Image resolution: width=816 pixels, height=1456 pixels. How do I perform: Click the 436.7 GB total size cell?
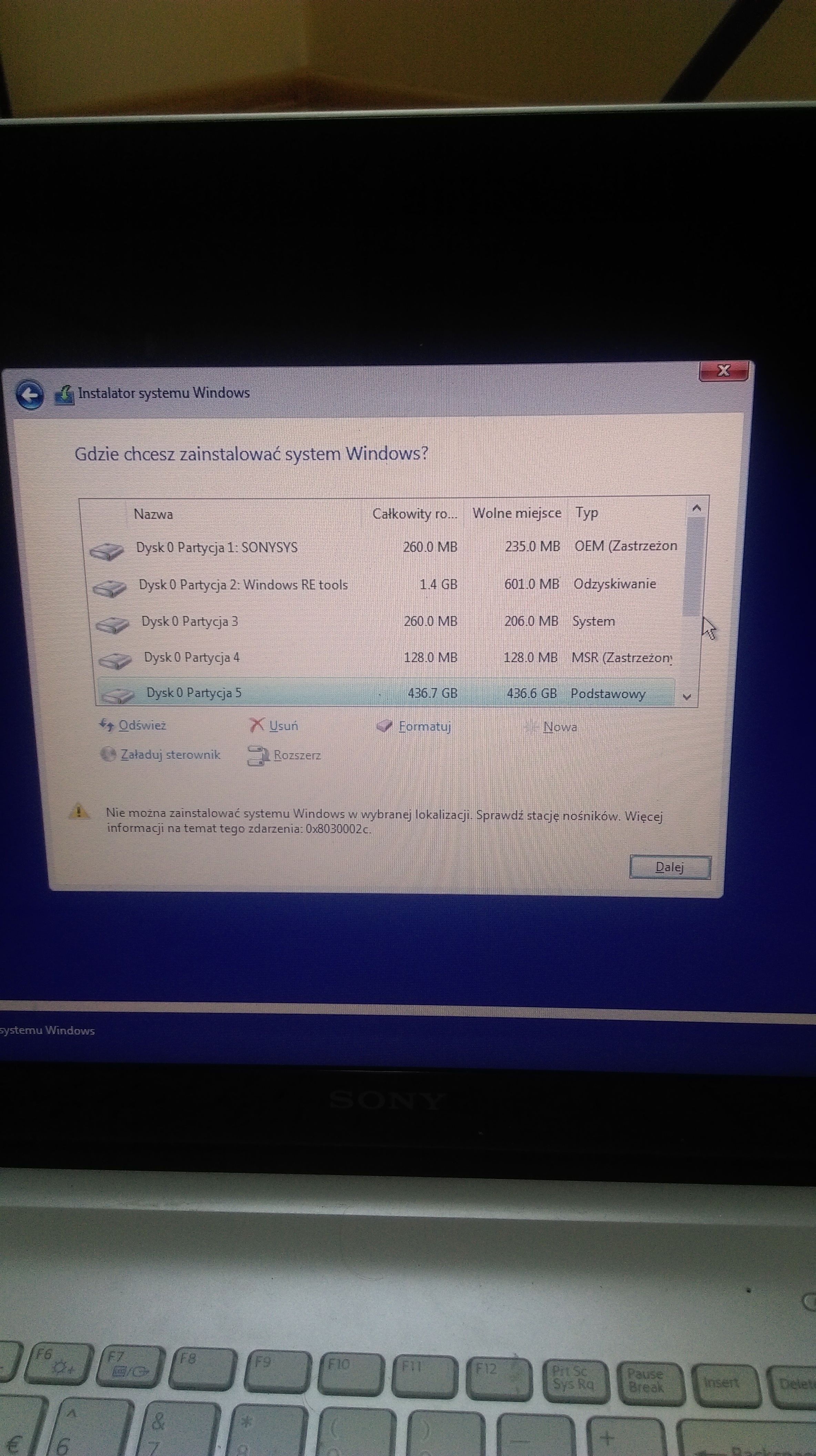pyautogui.click(x=432, y=693)
